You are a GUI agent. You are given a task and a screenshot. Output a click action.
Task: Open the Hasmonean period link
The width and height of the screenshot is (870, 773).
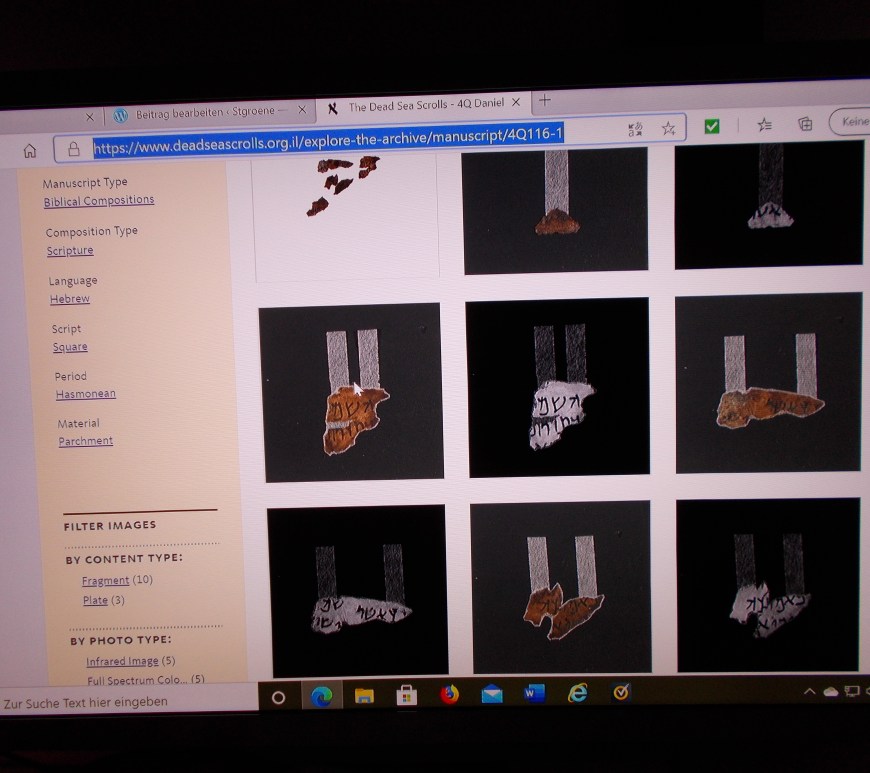coord(85,394)
